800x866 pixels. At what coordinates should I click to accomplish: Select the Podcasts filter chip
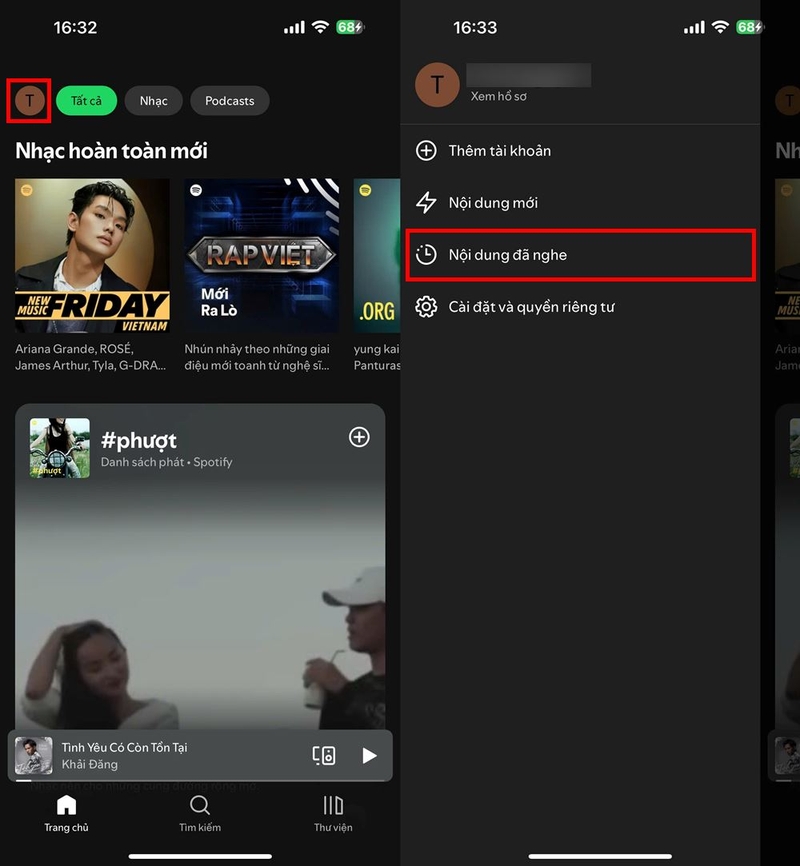click(230, 101)
